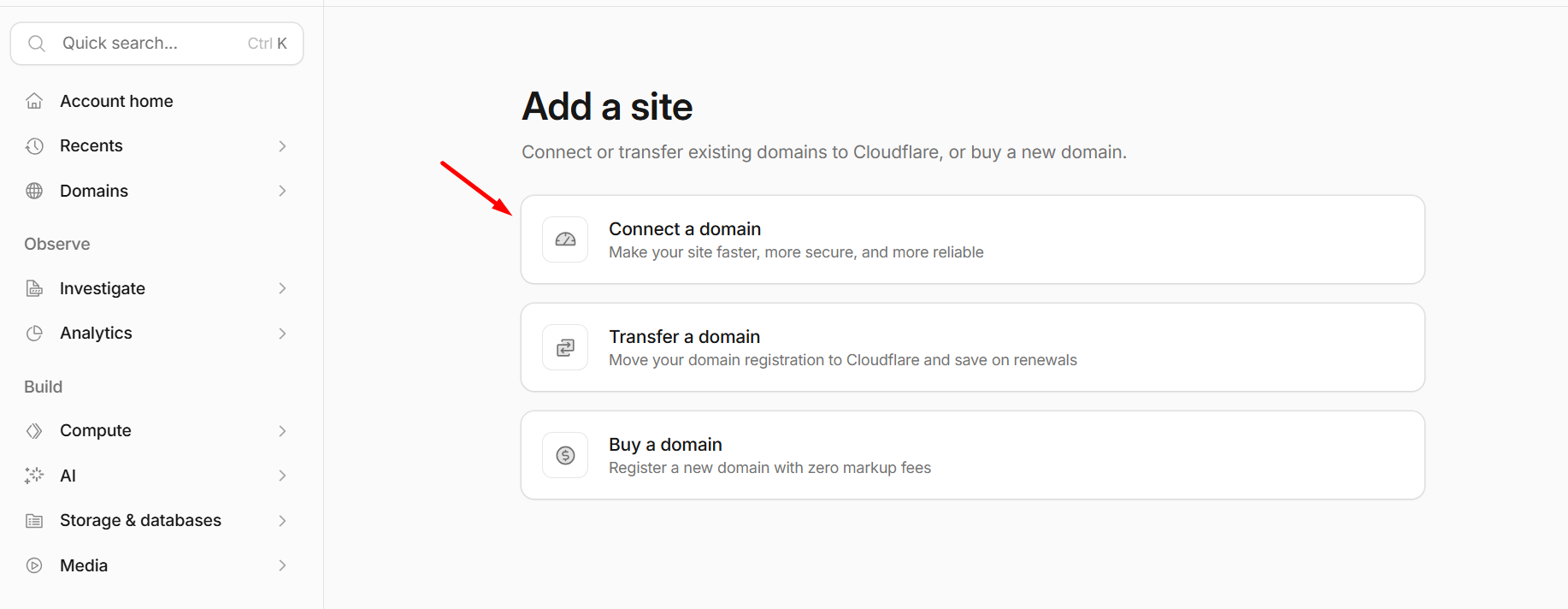The height and width of the screenshot is (609, 1568).
Task: Click the Transfer a domain swap icon
Action: tap(565, 347)
